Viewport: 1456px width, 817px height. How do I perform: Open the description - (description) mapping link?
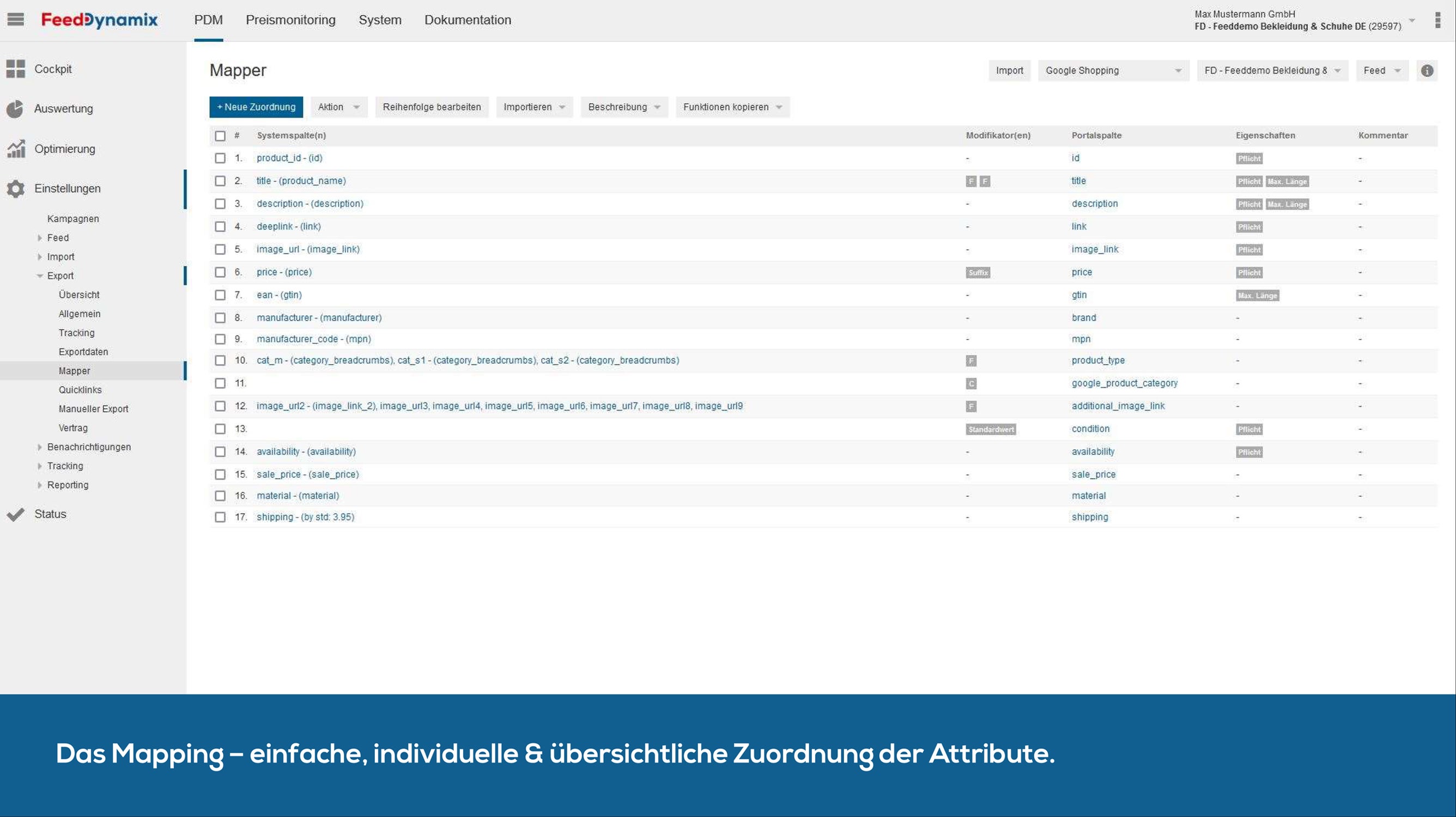click(x=310, y=204)
